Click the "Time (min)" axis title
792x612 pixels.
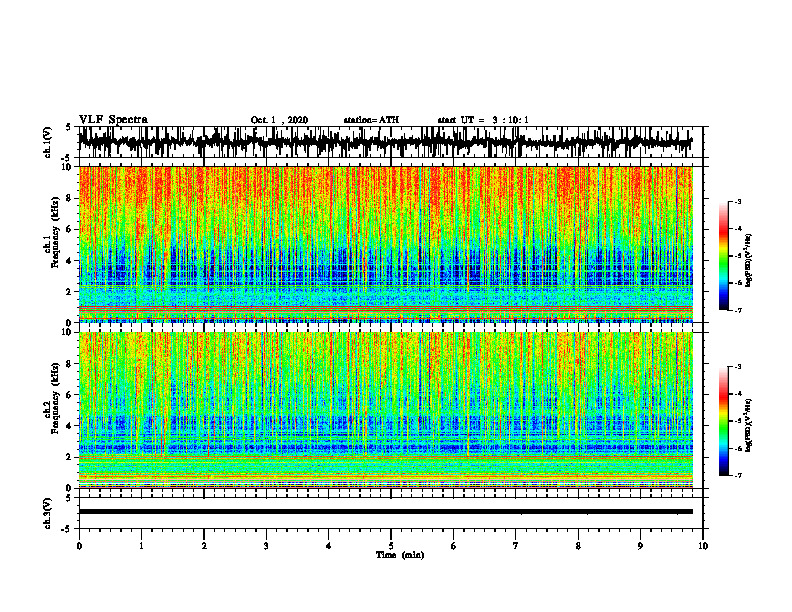pyautogui.click(x=400, y=555)
